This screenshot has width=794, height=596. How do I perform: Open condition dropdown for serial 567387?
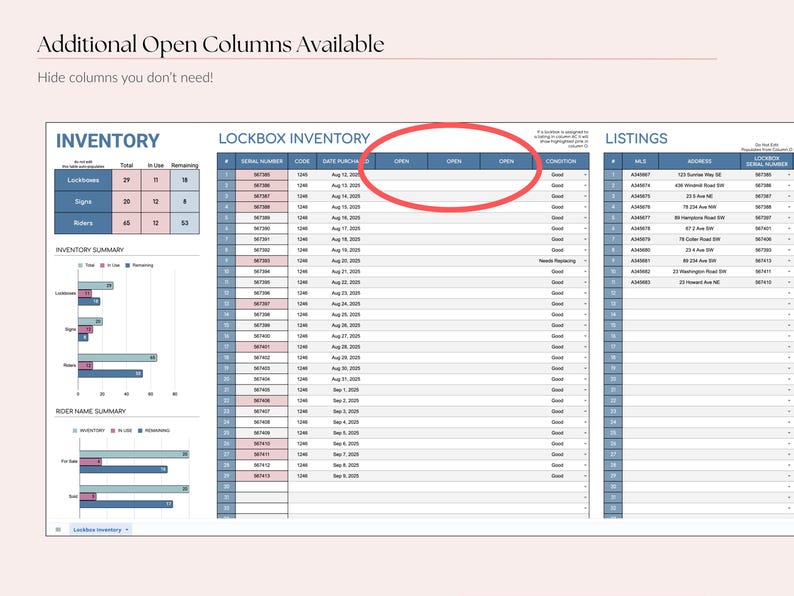click(585, 196)
